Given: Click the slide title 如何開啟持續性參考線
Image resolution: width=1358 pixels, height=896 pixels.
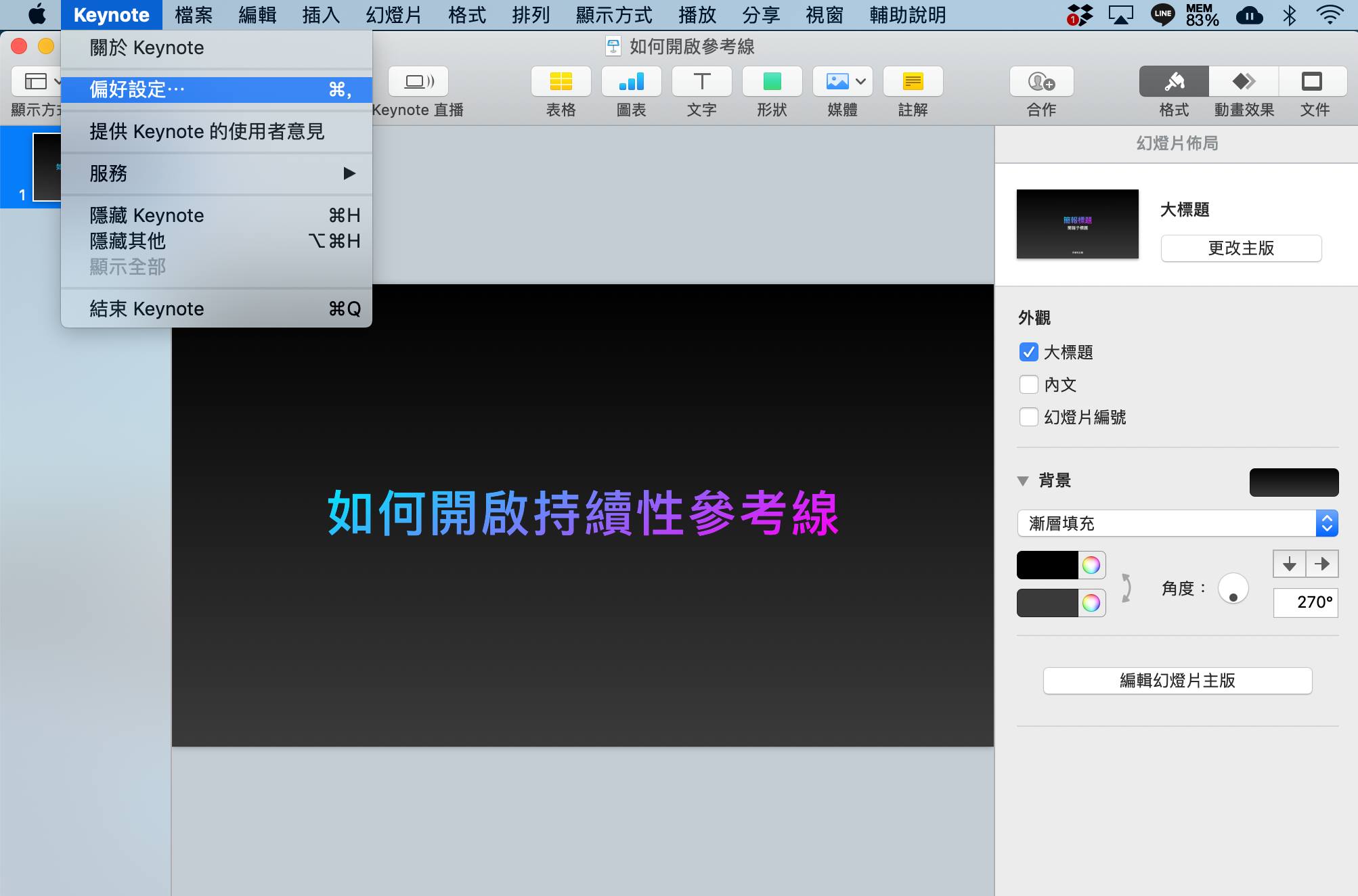Looking at the screenshot, I should coord(583,513).
